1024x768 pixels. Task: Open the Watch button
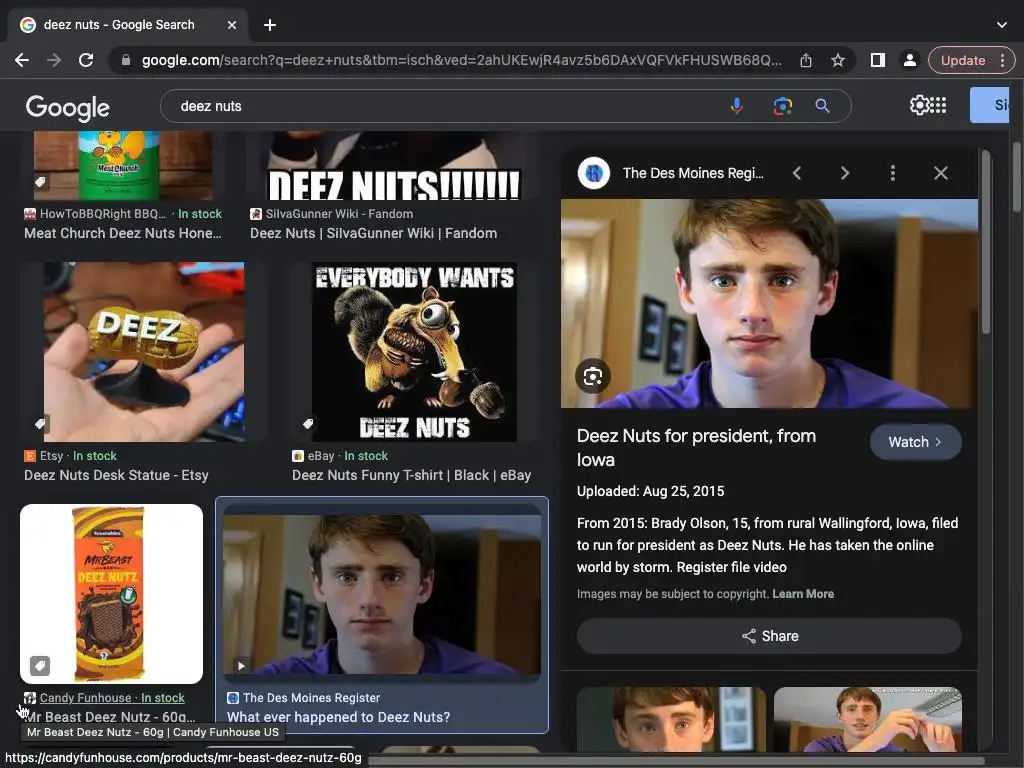click(916, 442)
